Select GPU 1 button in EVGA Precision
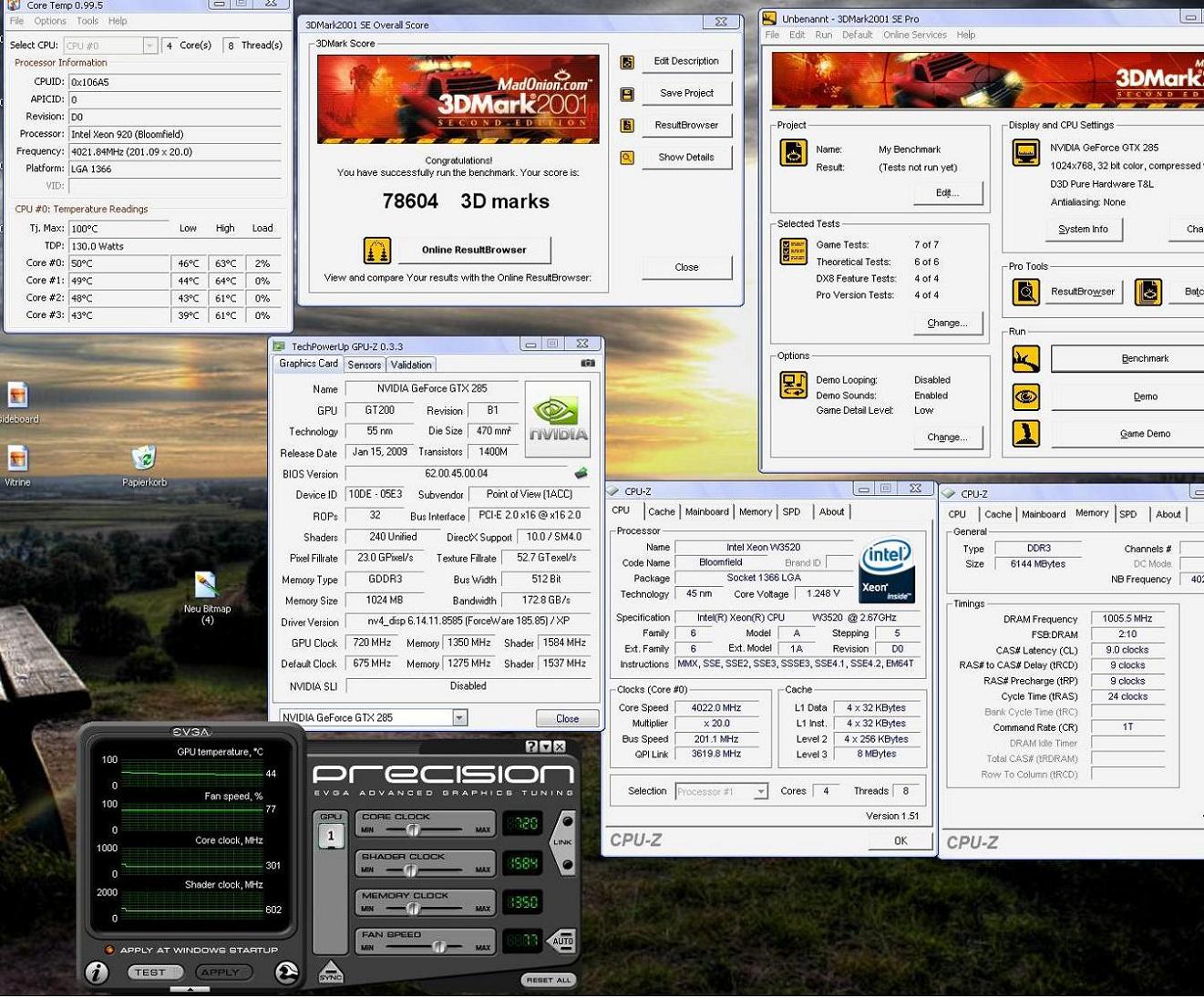 (x=331, y=836)
